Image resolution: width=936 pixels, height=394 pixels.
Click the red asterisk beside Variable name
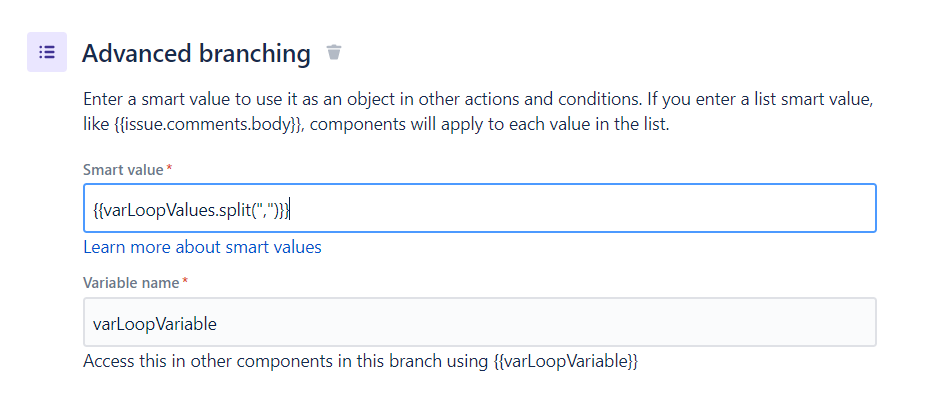tap(185, 281)
